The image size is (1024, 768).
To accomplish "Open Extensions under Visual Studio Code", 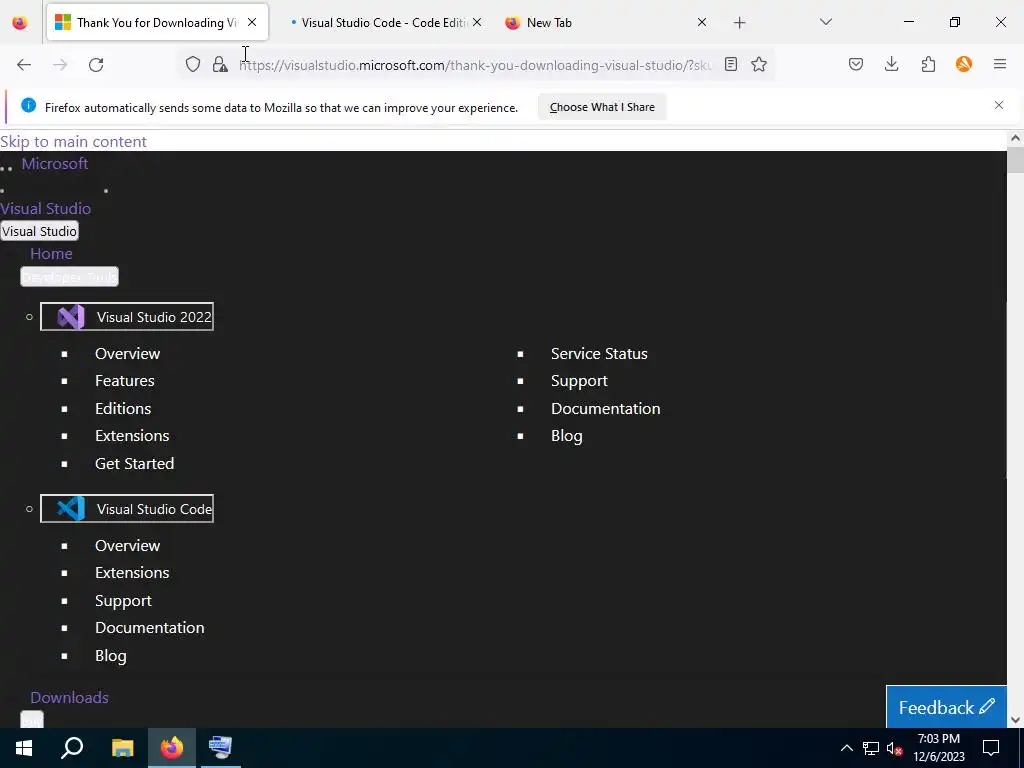I will click(x=132, y=573).
